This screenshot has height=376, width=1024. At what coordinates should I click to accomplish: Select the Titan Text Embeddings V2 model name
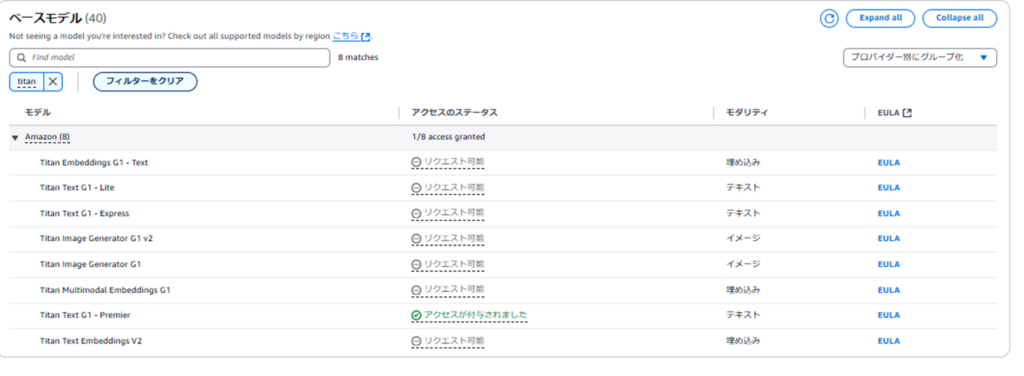coord(91,341)
